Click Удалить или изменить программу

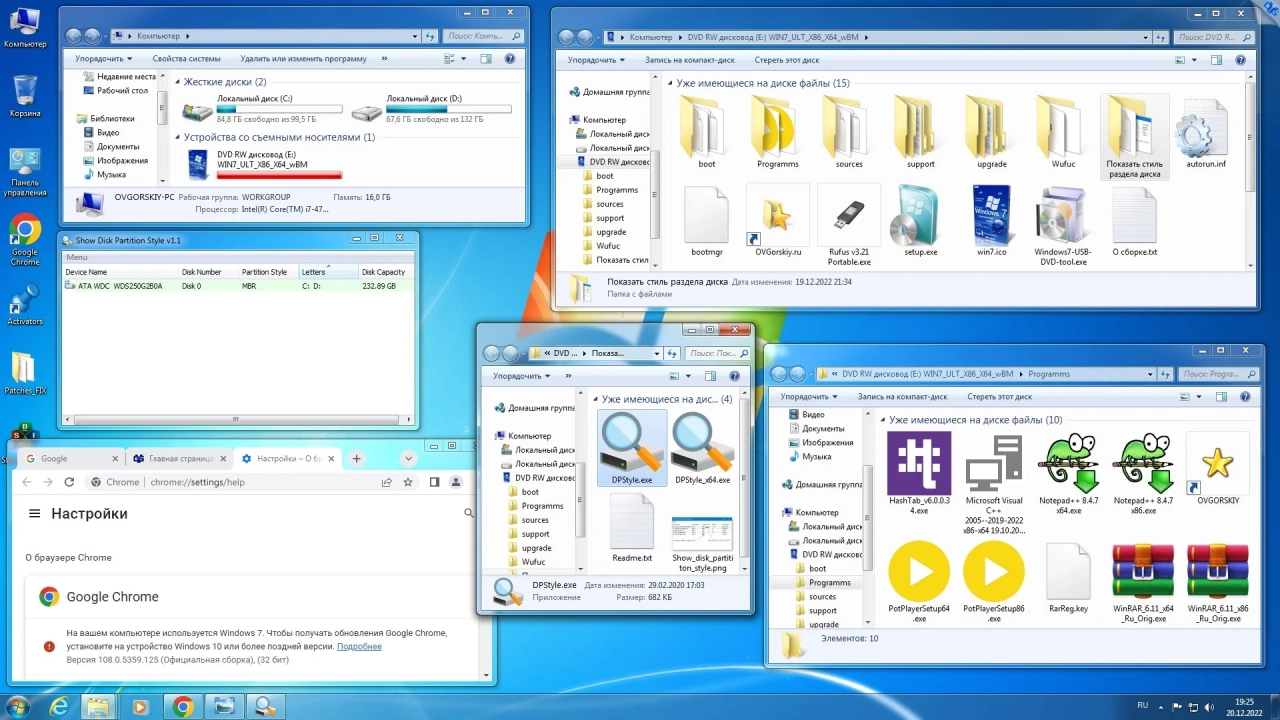click(x=303, y=59)
